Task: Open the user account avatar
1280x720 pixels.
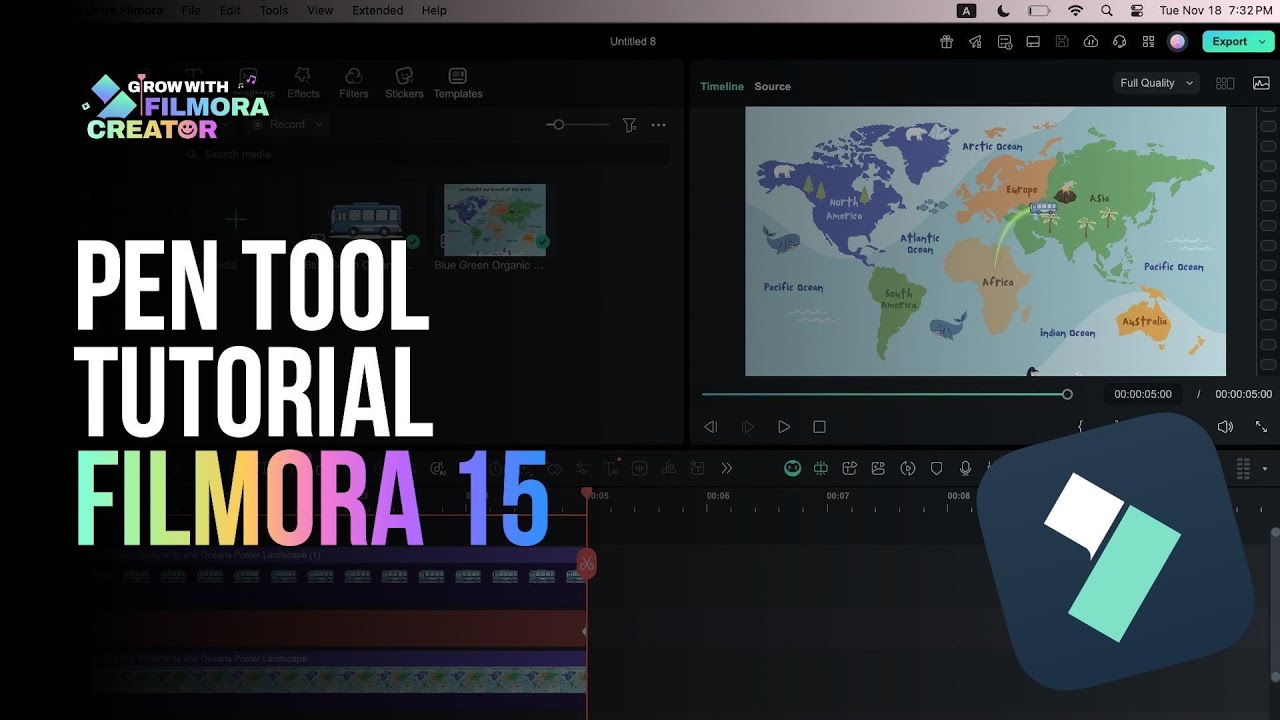Action: pos(1178,42)
